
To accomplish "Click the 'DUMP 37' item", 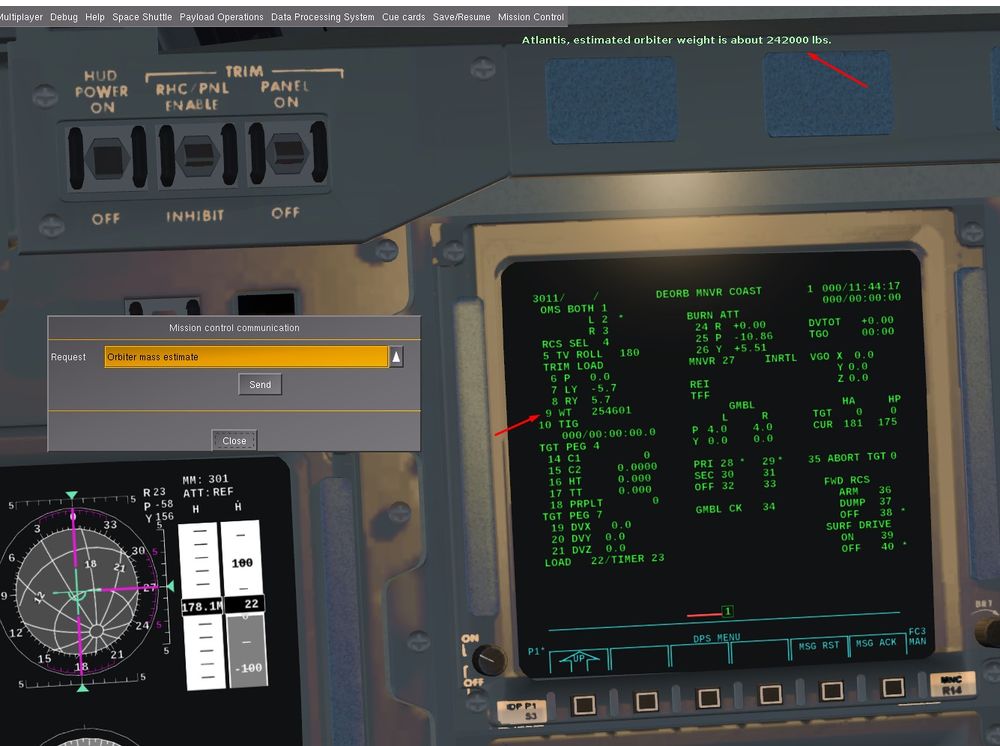I will pyautogui.click(x=865, y=502).
